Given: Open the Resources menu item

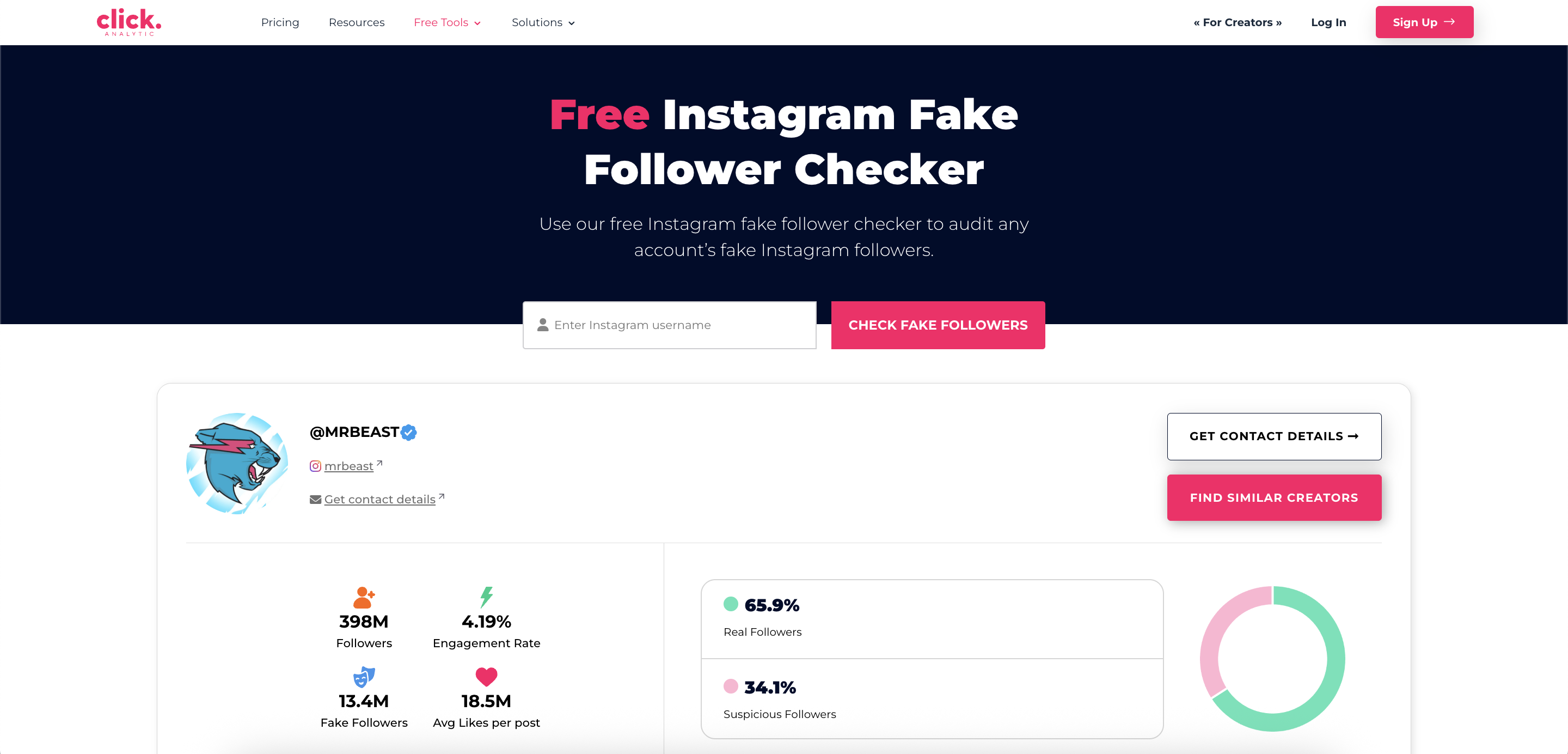Looking at the screenshot, I should [357, 22].
